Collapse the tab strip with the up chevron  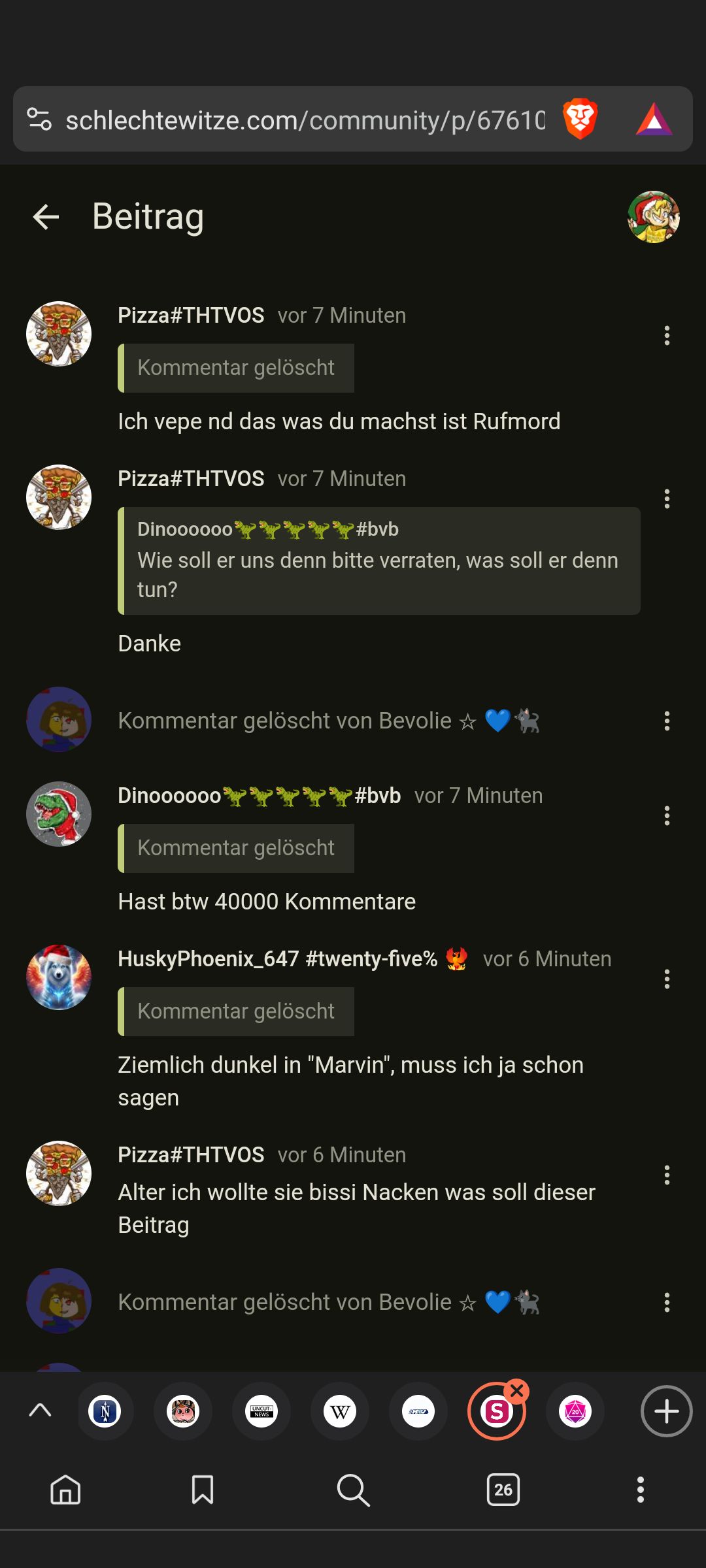pyautogui.click(x=41, y=1411)
